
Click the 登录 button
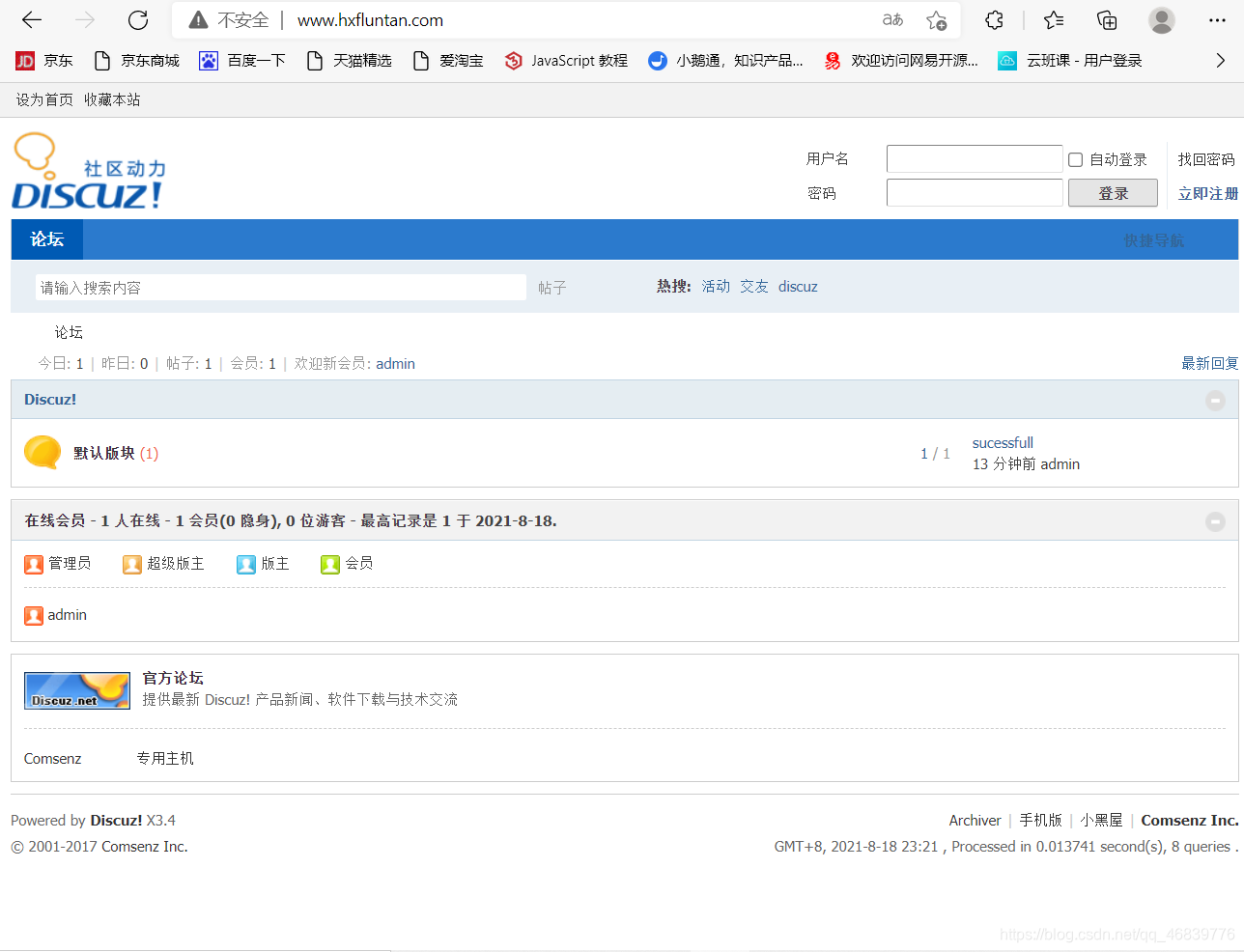[1113, 193]
